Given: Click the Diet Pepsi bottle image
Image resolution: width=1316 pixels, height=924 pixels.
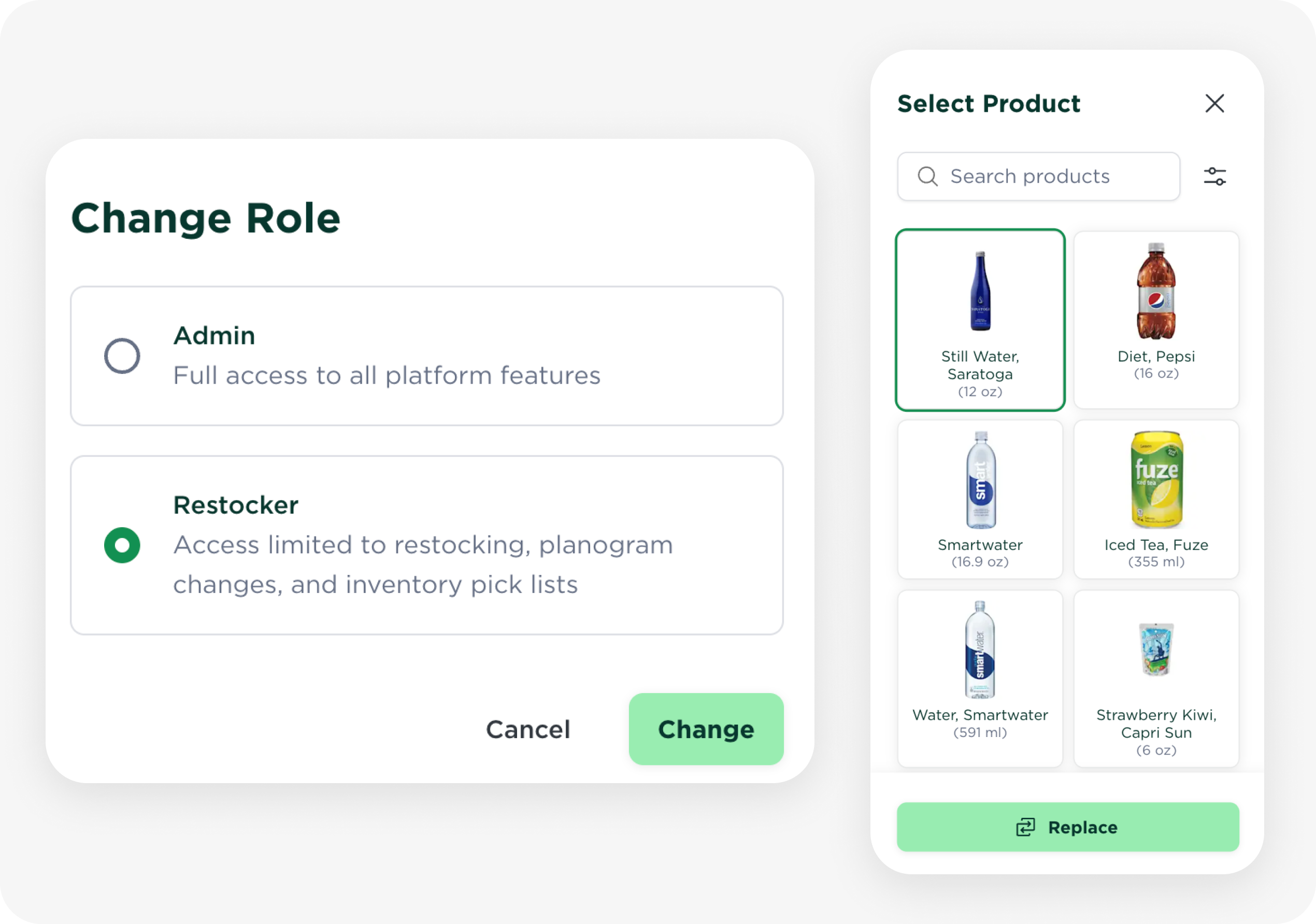Looking at the screenshot, I should pyautogui.click(x=1156, y=291).
